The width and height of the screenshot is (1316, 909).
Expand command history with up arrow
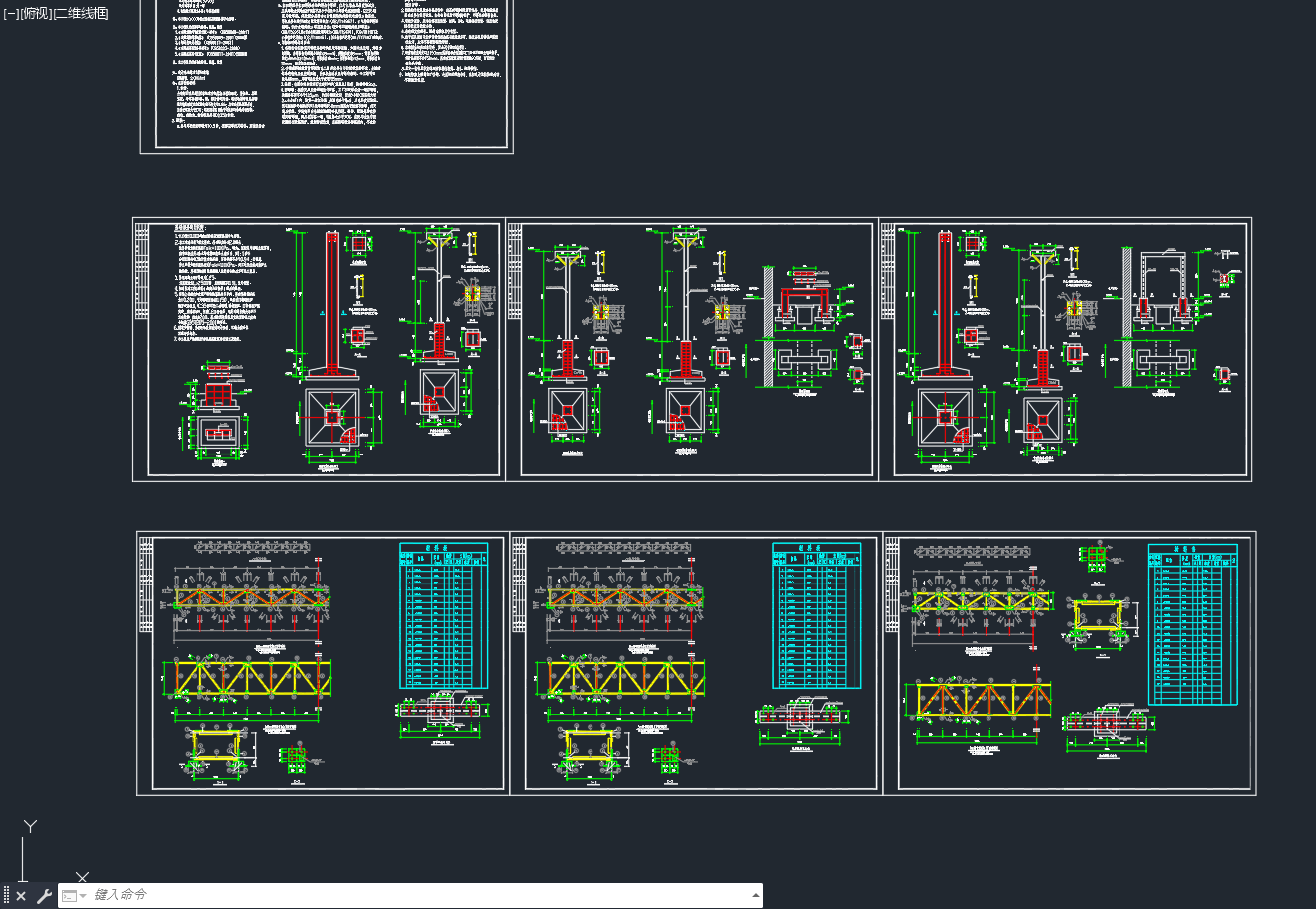(756, 896)
